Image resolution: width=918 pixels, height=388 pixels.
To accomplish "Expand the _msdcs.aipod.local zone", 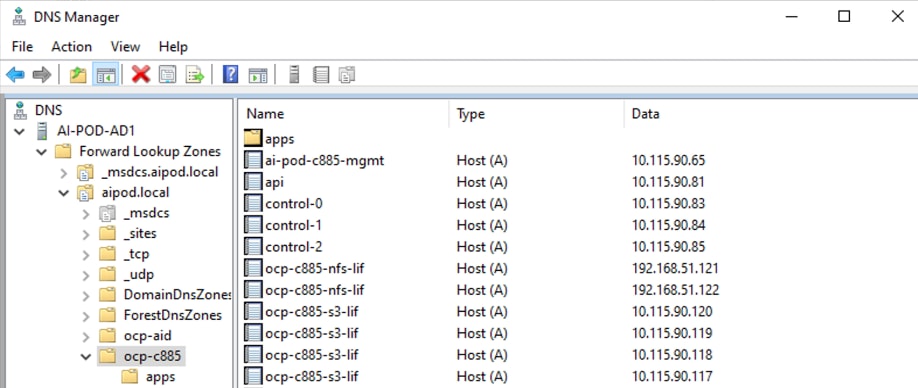I will click(64, 173).
